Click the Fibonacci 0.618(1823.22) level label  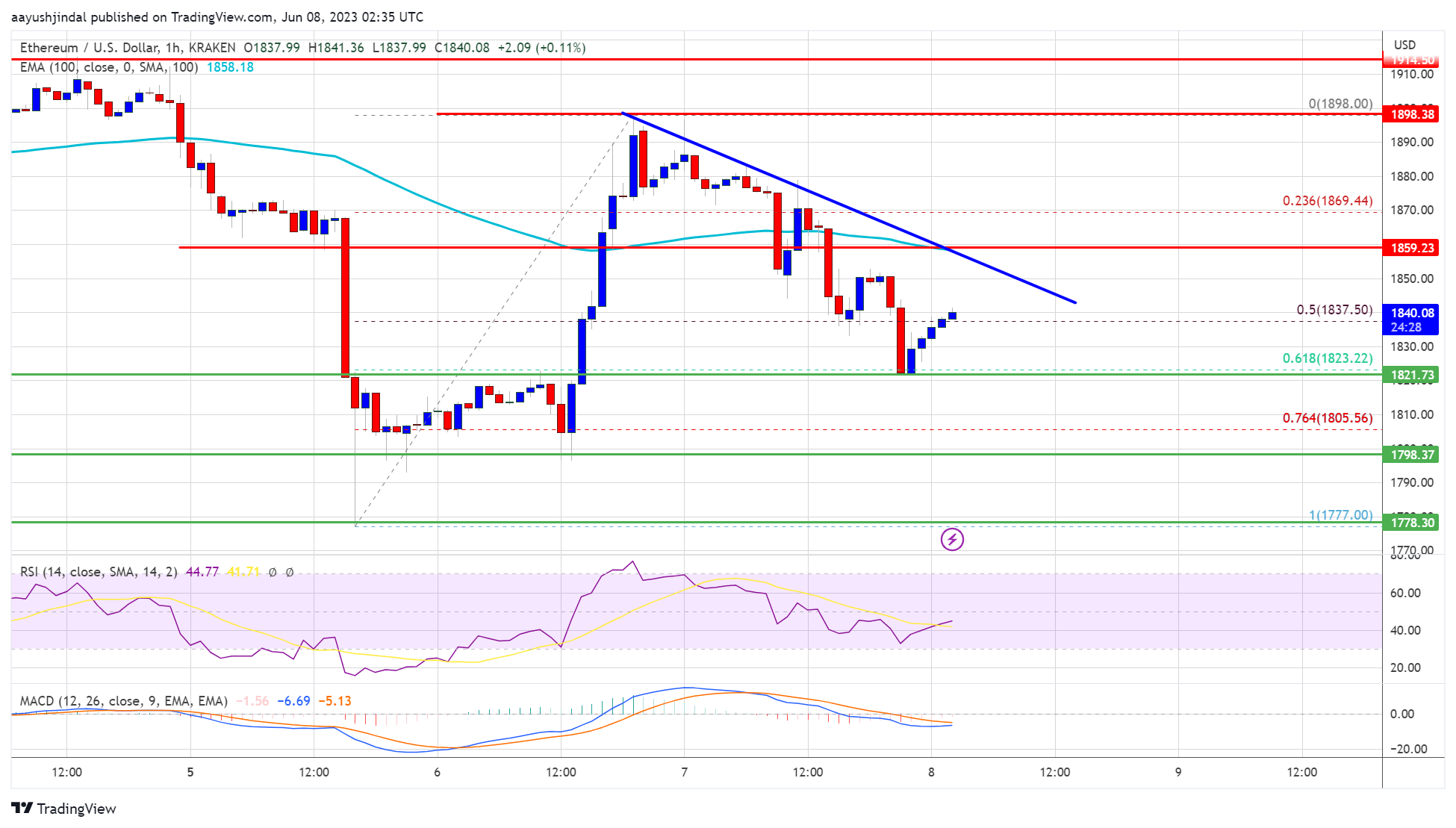[1328, 358]
